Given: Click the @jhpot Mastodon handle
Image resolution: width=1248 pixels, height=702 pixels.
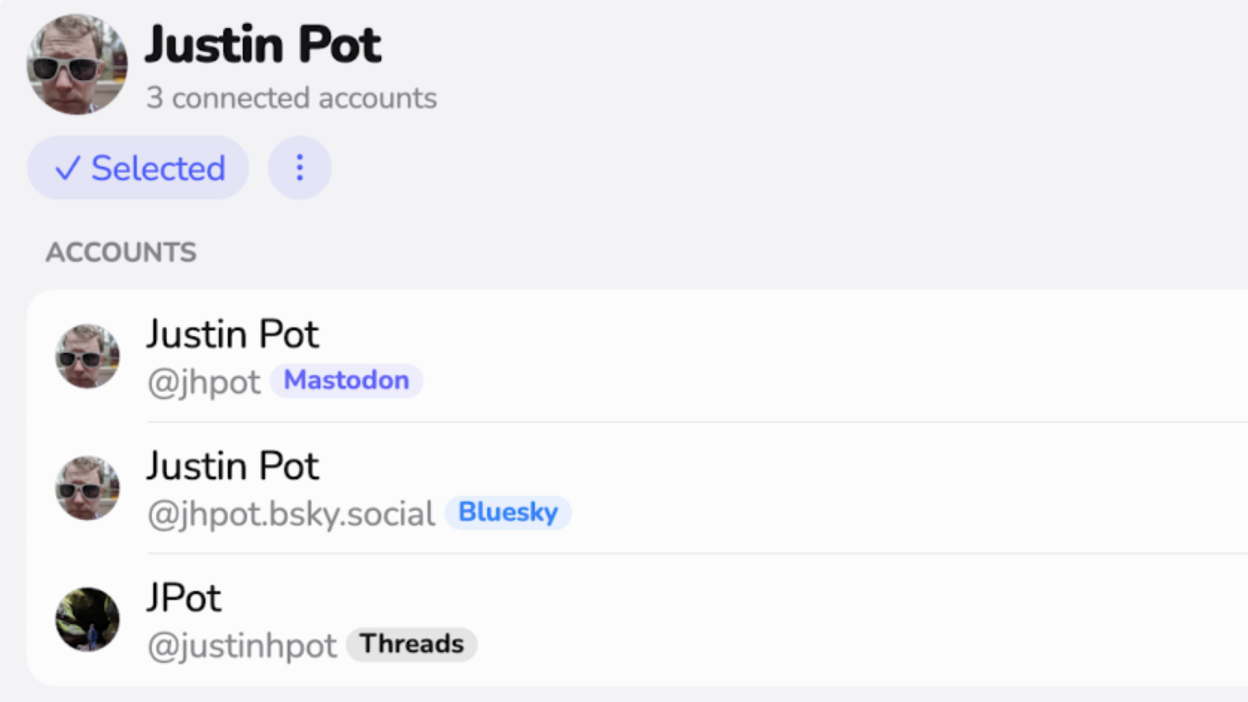Looking at the screenshot, I should 204,382.
